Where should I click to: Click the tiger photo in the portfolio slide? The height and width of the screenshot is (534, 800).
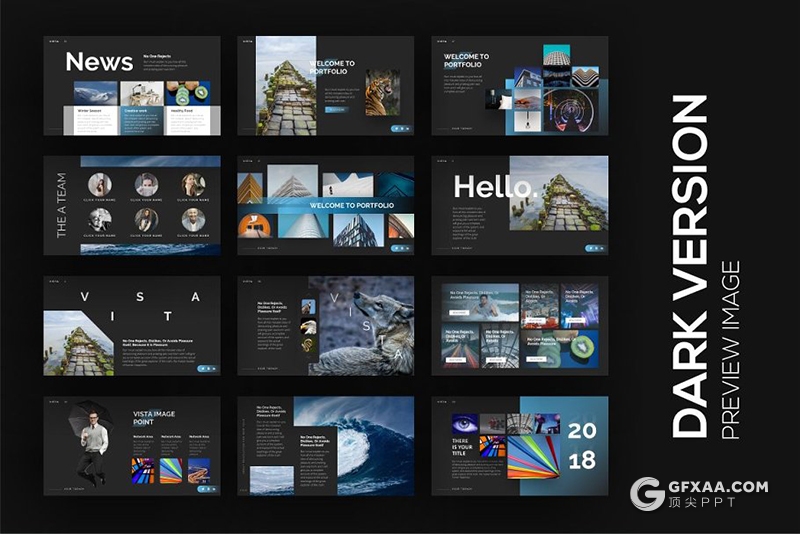(382, 92)
